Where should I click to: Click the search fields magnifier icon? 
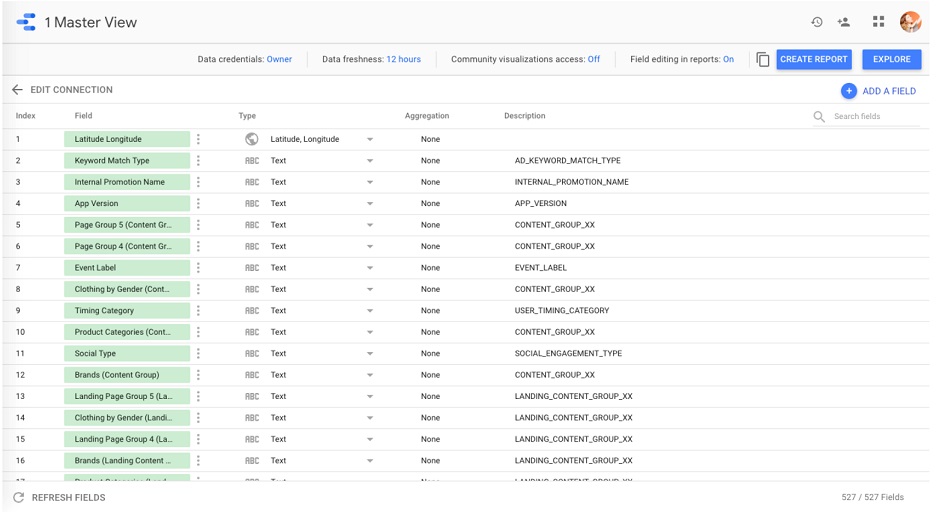pyautogui.click(x=819, y=116)
